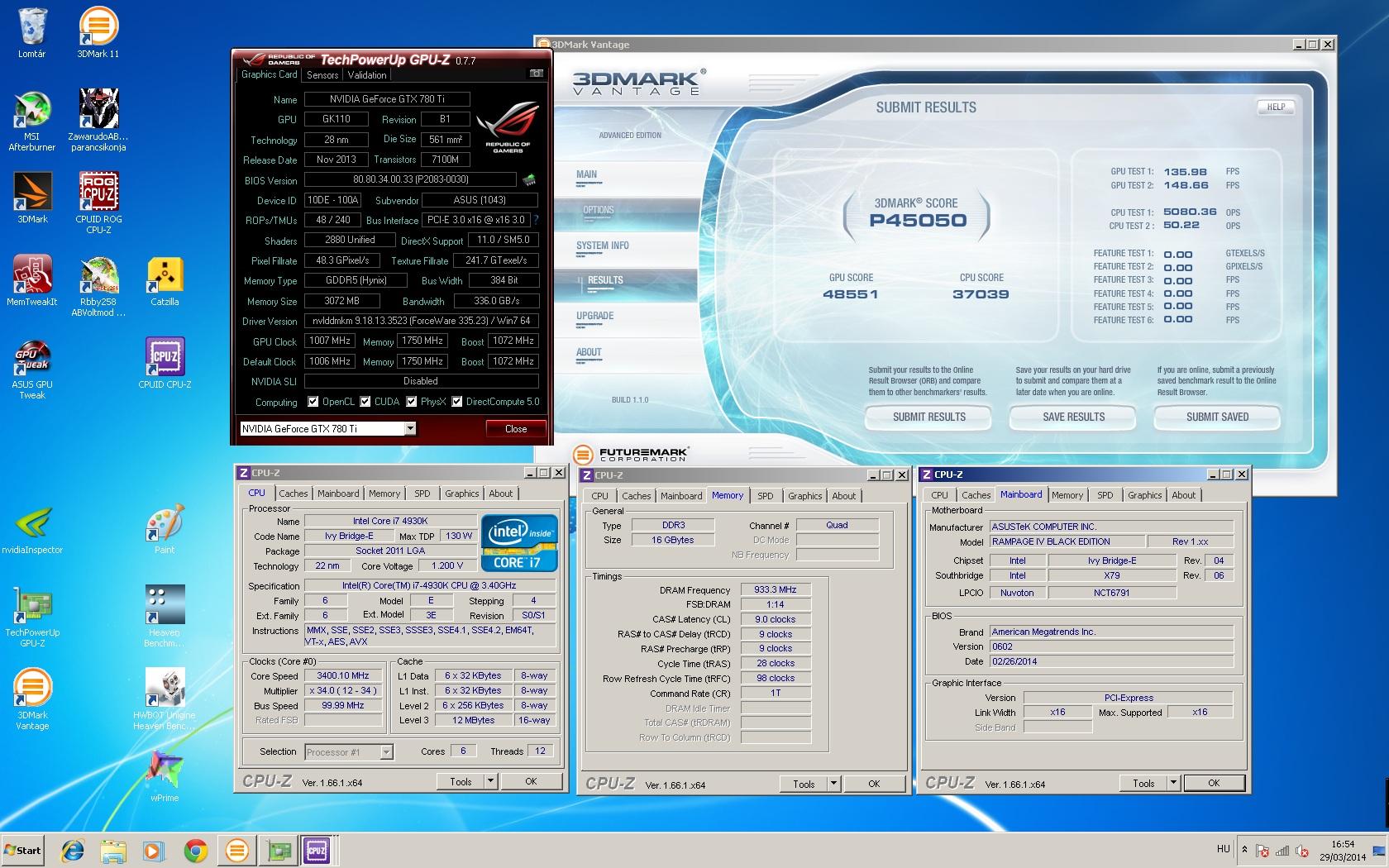Click OK in the CPU-Z Mainboard window
The image size is (1389, 868).
click(1213, 783)
